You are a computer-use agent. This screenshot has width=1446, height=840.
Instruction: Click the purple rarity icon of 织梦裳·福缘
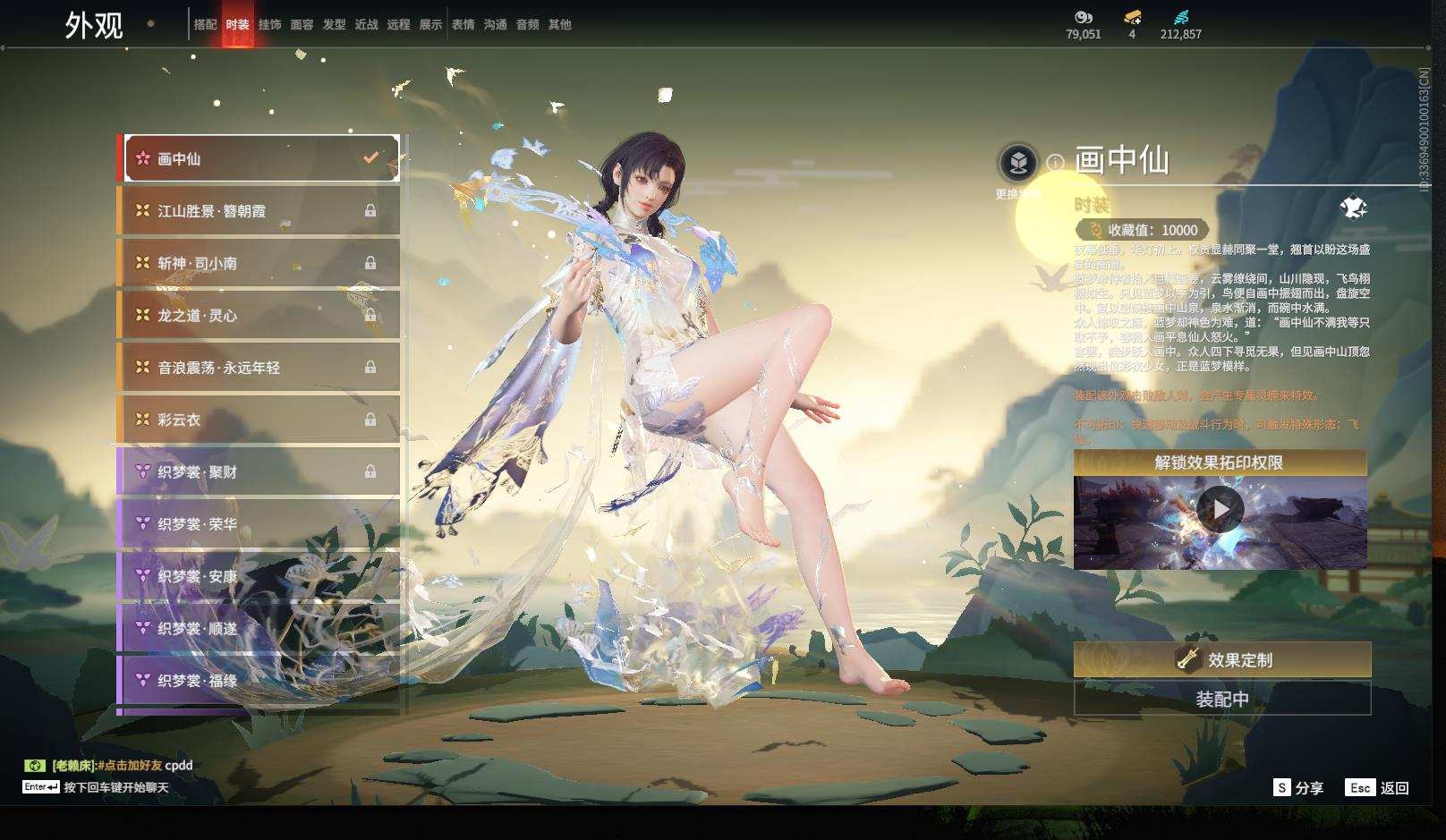142,680
